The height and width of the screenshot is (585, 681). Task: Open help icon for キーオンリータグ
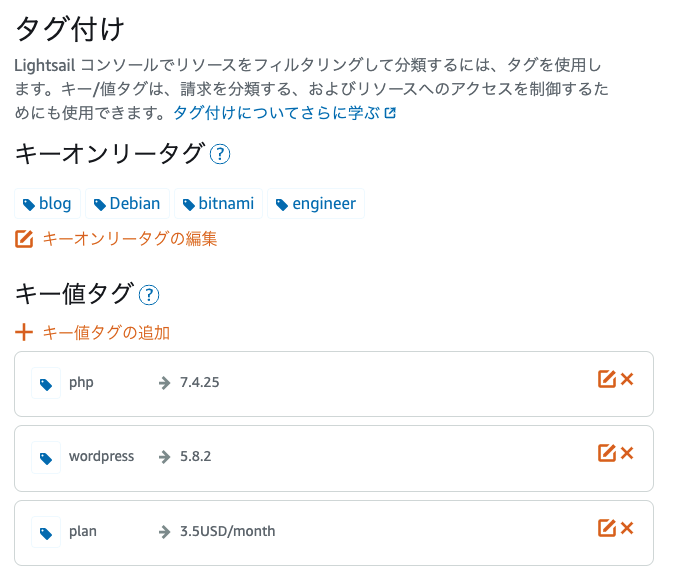click(x=220, y=154)
